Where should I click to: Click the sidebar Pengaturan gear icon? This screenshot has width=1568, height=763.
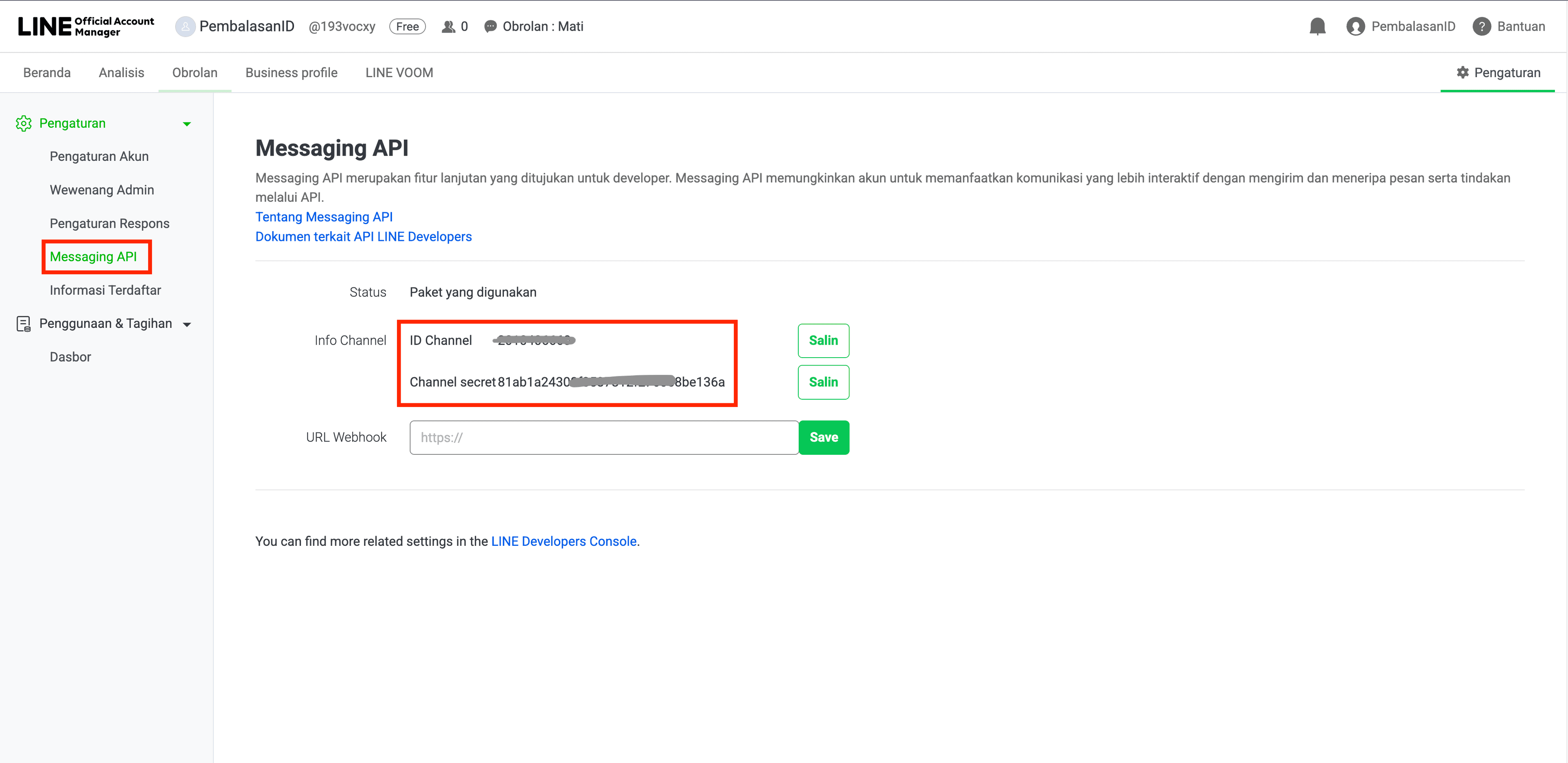[24, 124]
